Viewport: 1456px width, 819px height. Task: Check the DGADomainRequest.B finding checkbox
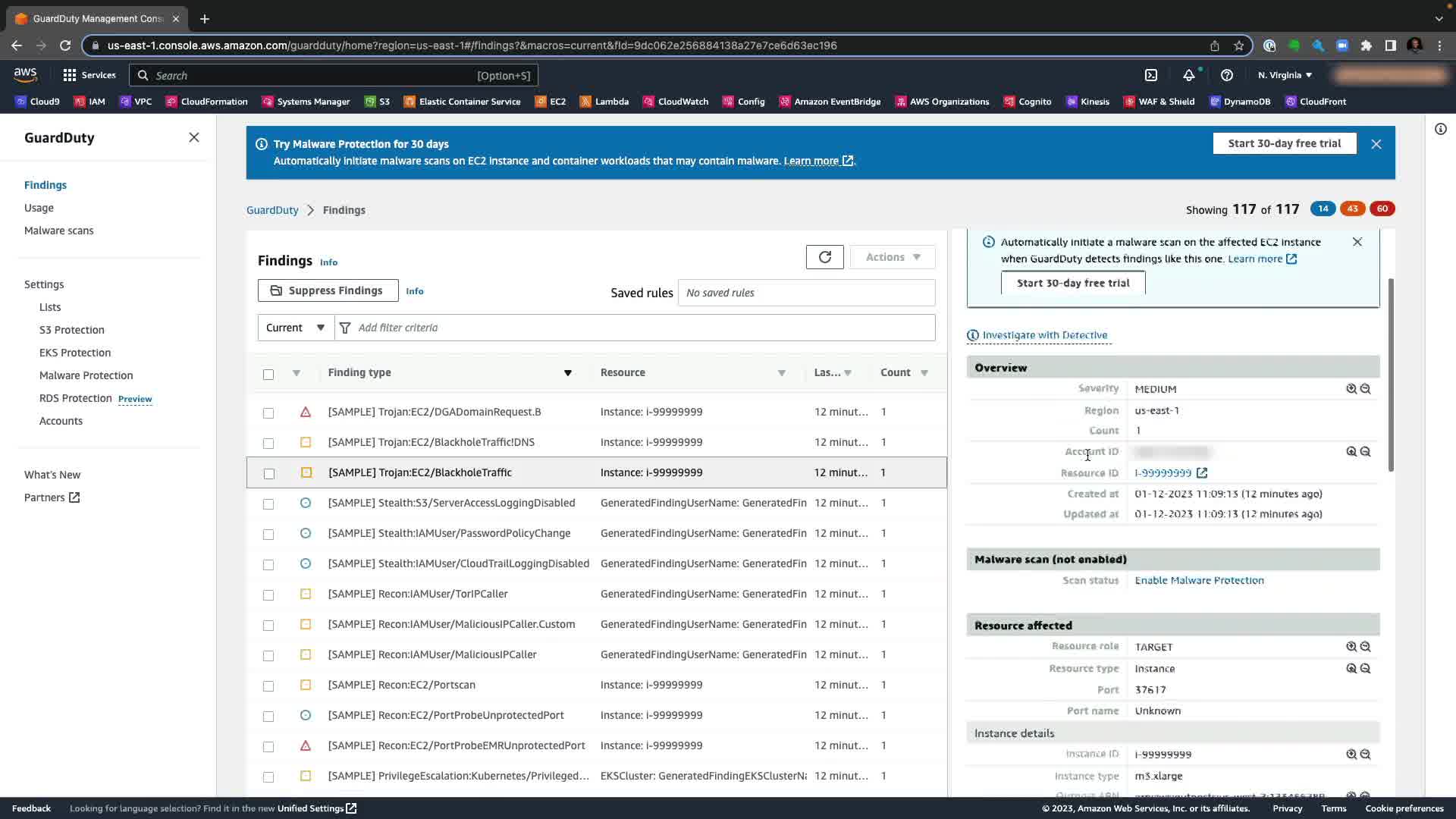268,413
